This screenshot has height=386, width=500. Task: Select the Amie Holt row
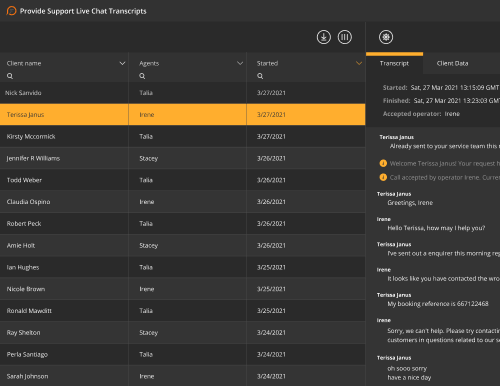click(x=183, y=245)
